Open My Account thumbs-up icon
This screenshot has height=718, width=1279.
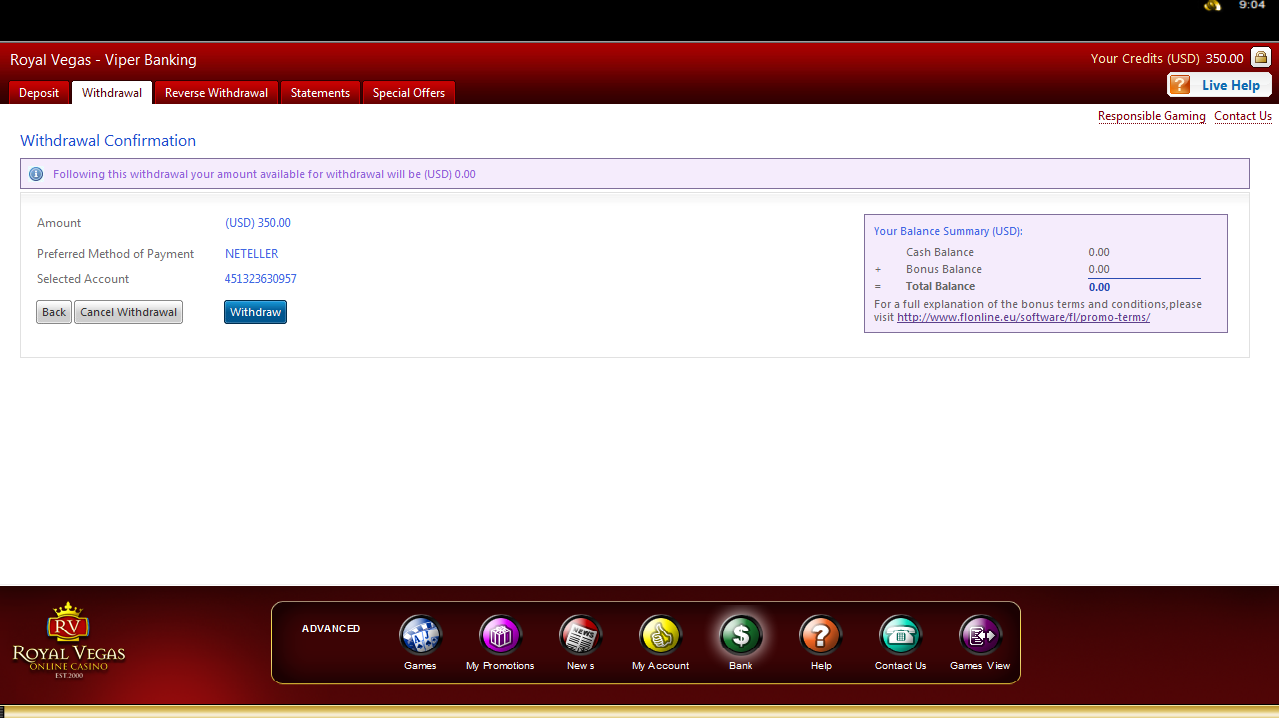tap(660, 636)
